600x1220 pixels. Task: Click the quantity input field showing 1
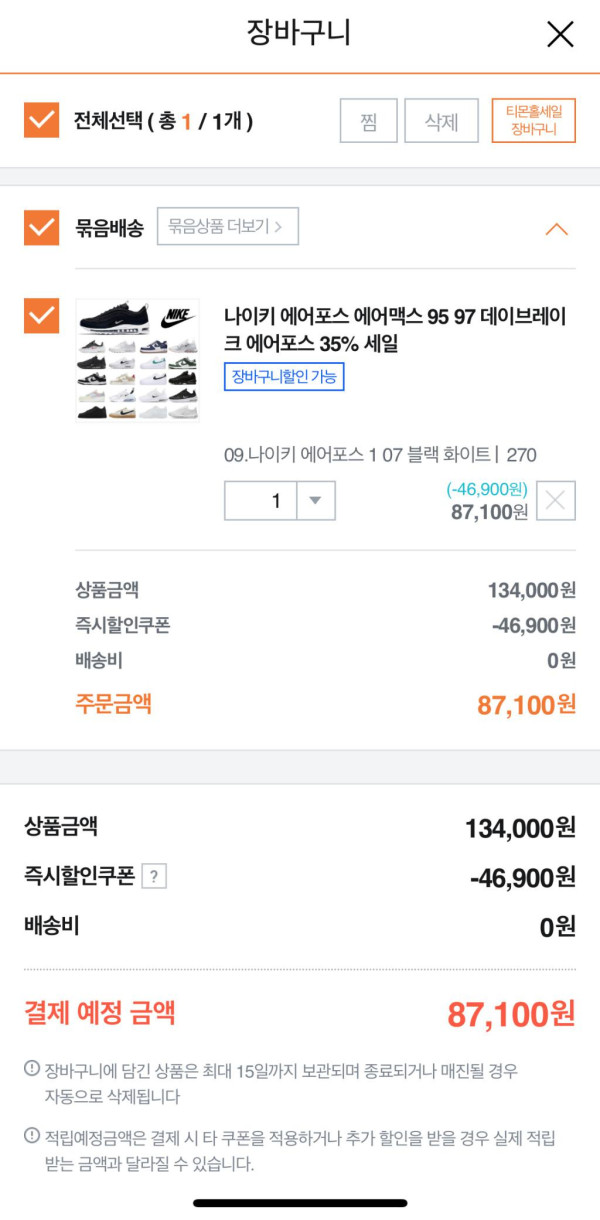pos(261,501)
